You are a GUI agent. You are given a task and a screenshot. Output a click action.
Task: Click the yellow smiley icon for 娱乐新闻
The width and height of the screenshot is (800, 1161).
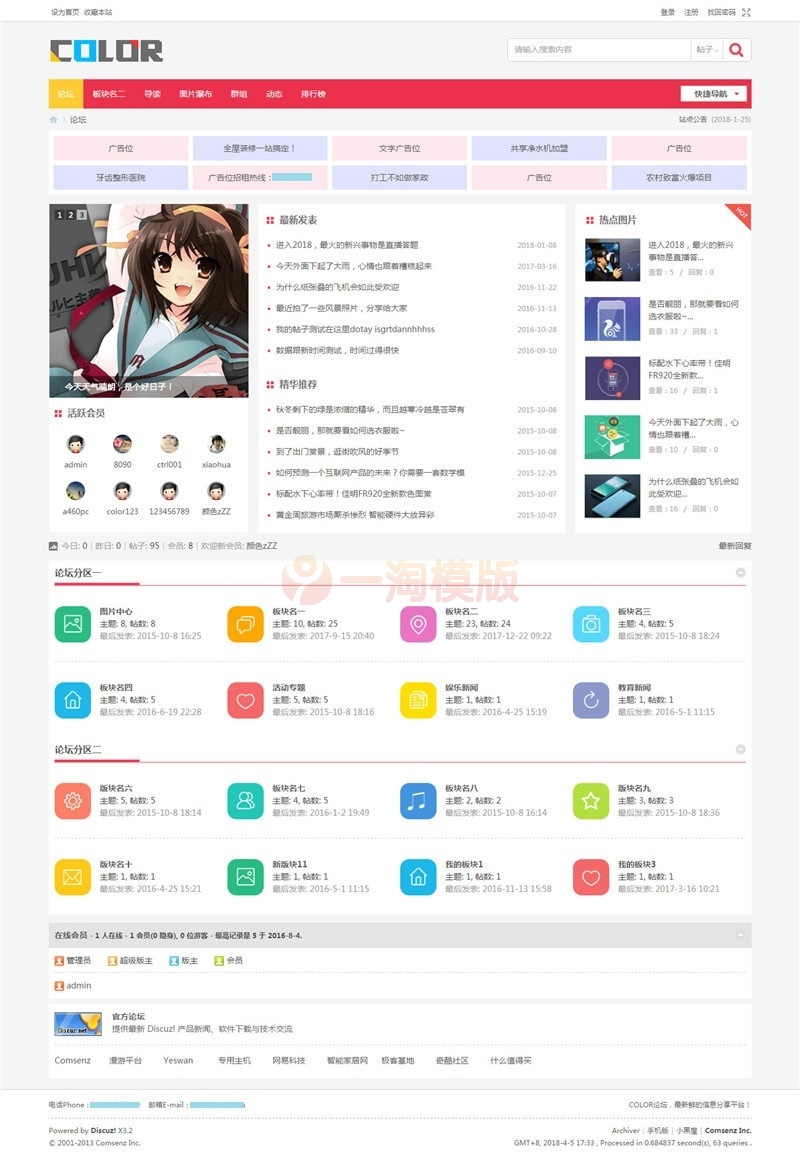point(420,700)
